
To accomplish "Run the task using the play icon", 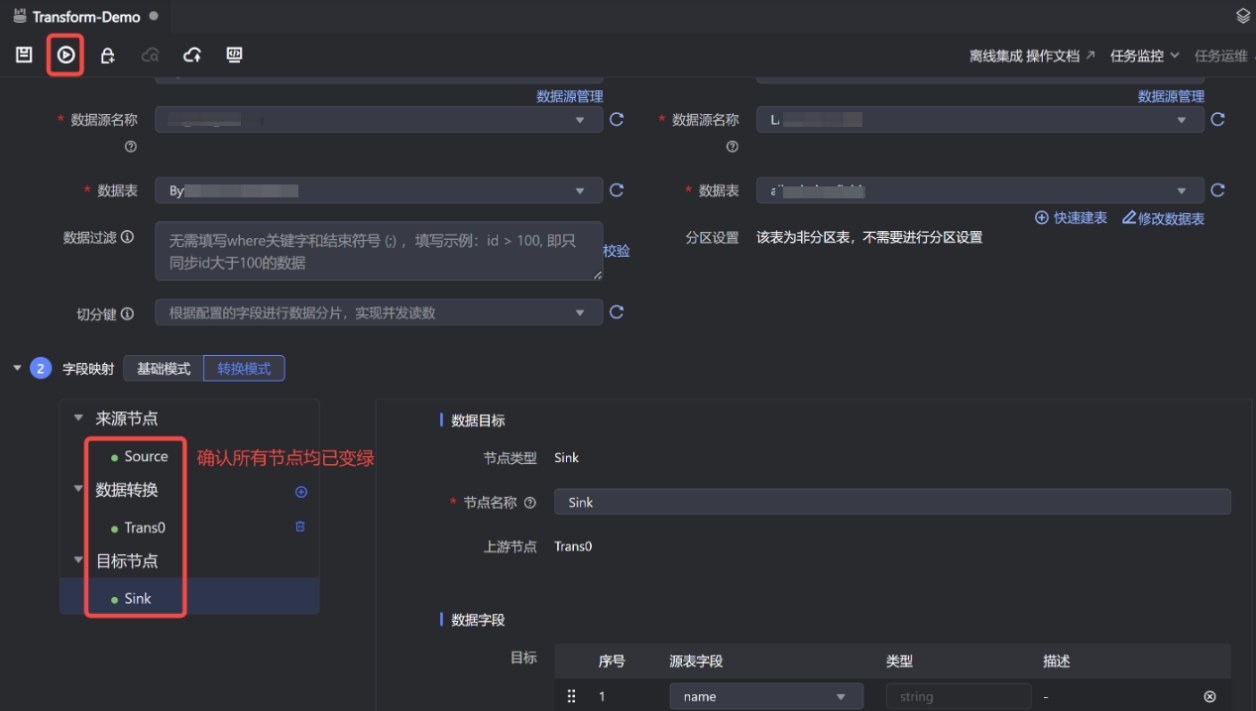I will pyautogui.click(x=65, y=55).
